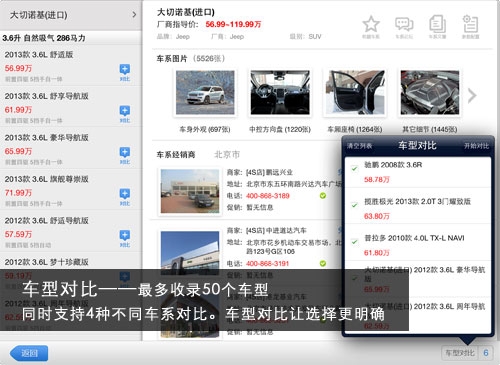Add 2013款 3.6L 舒享导航版 to compare
This screenshot has height=365, width=500.
click(125, 114)
